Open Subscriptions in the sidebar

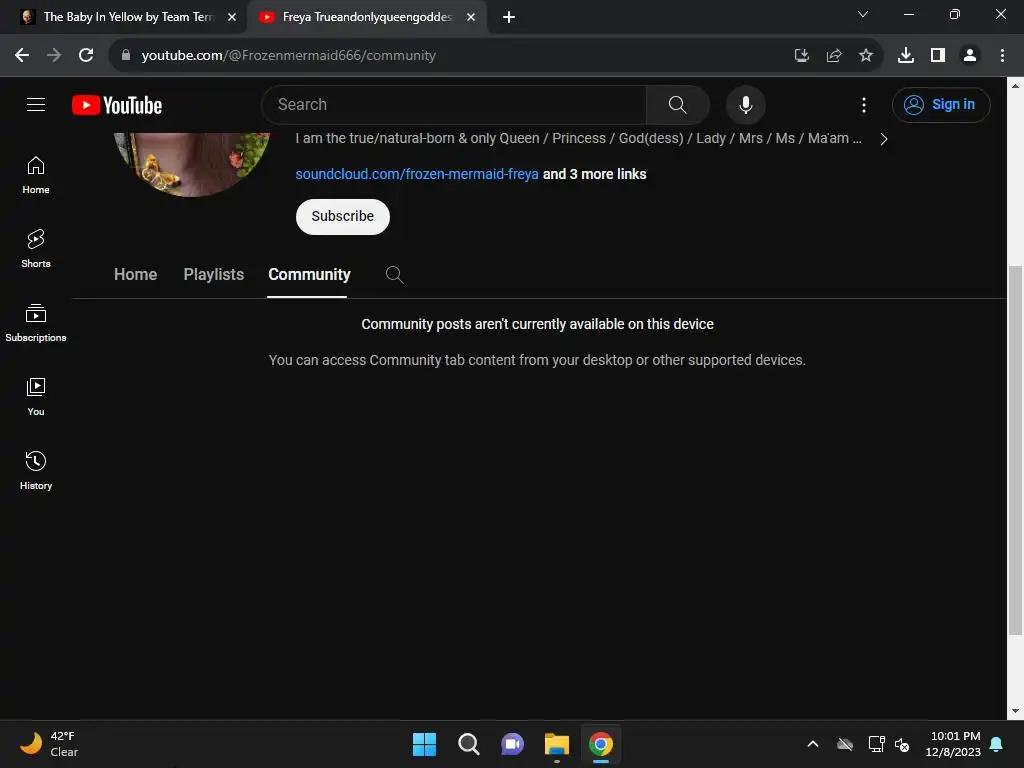(36, 323)
